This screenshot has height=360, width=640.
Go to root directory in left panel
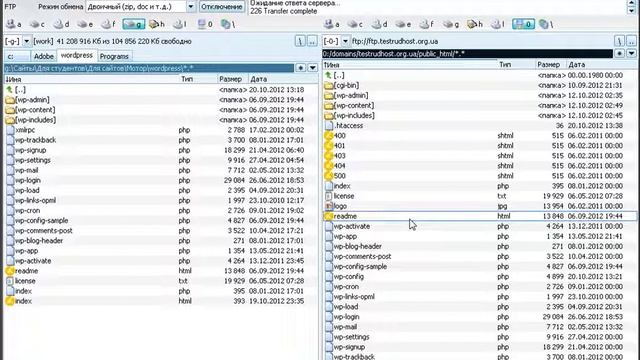pyautogui.click(x=300, y=41)
